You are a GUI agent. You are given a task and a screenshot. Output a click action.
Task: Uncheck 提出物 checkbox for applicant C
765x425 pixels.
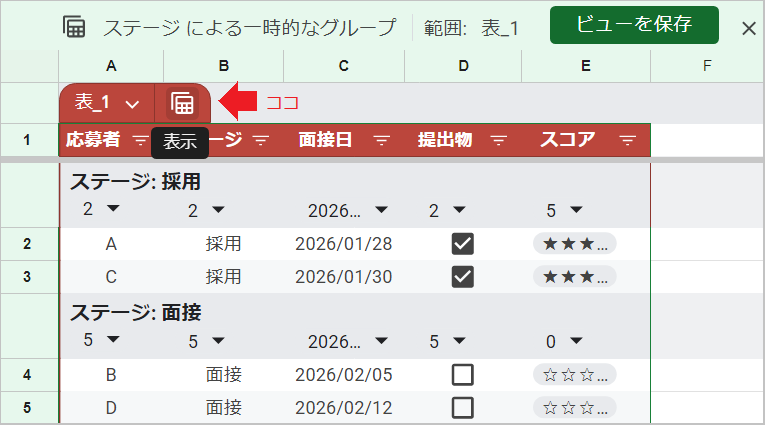[462, 277]
